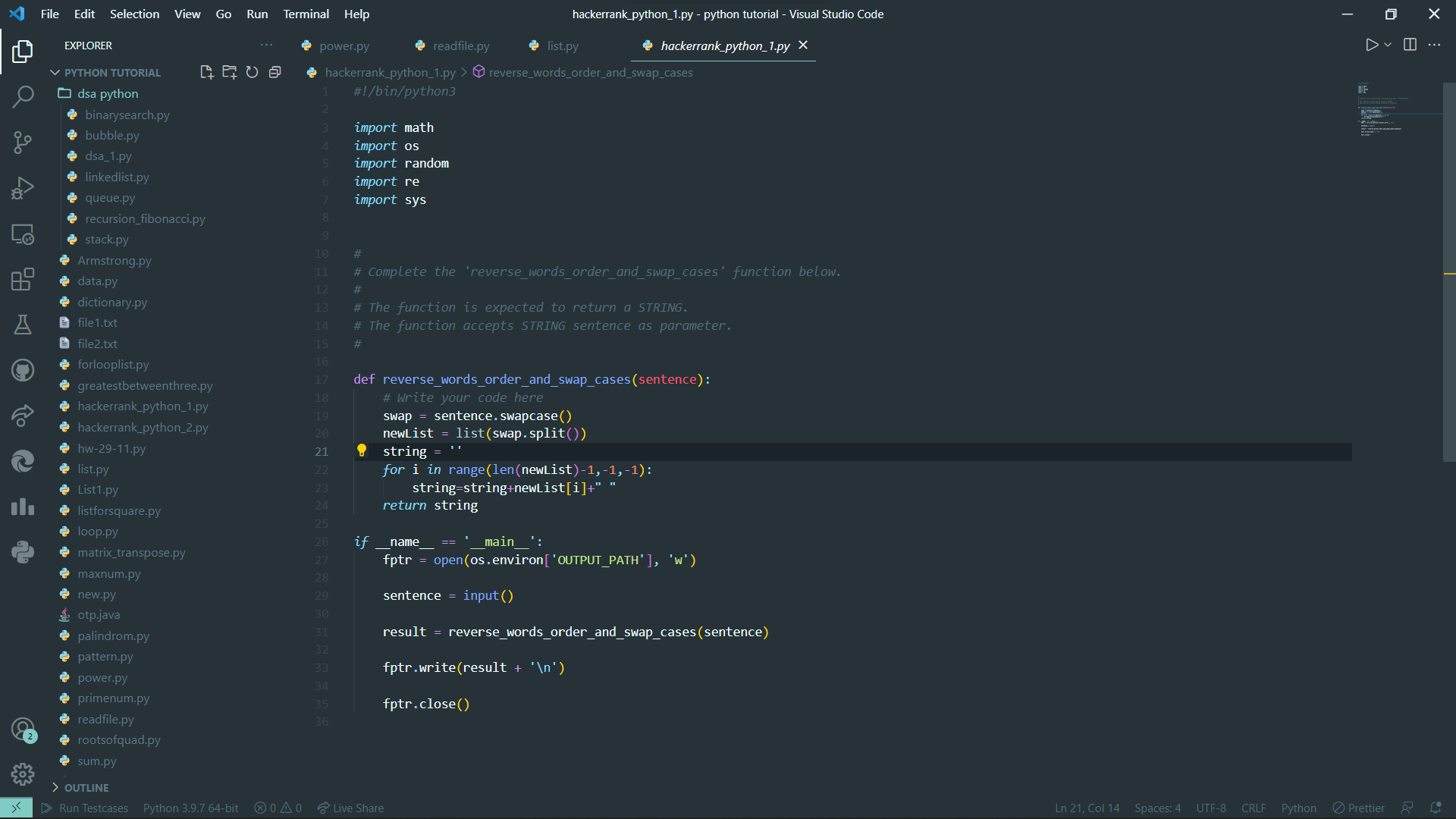Viewport: 1456px width, 819px height.
Task: Open the Terminal menu
Action: [x=306, y=14]
